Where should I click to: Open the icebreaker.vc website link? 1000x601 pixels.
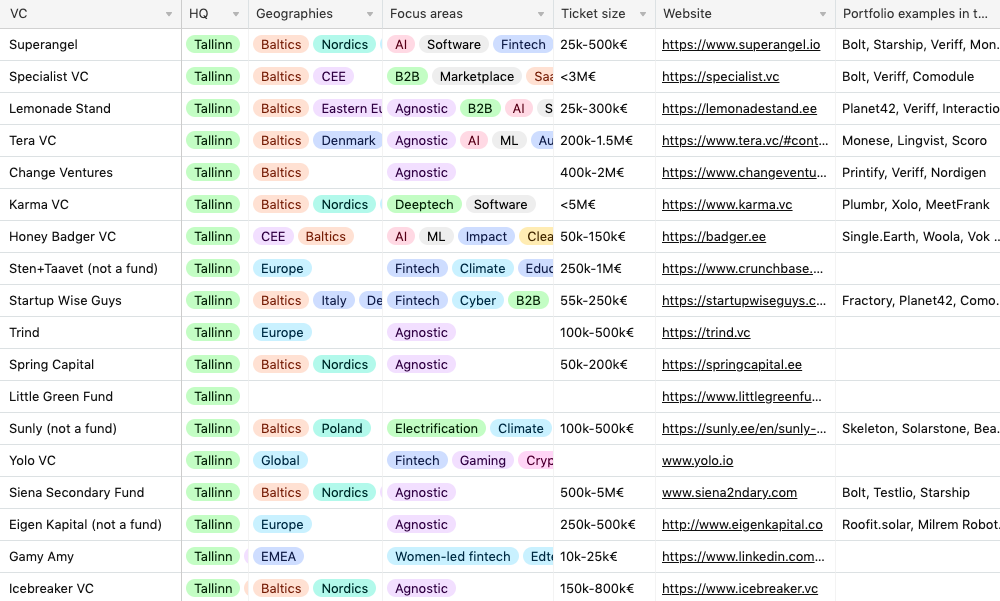(740, 588)
